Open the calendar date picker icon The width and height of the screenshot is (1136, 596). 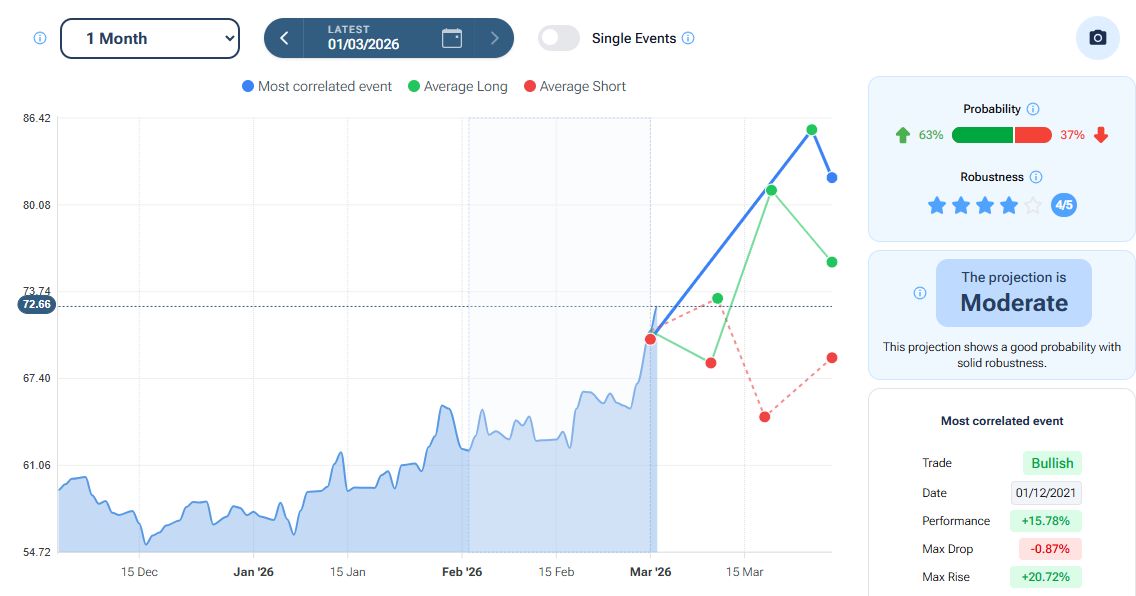pos(452,38)
